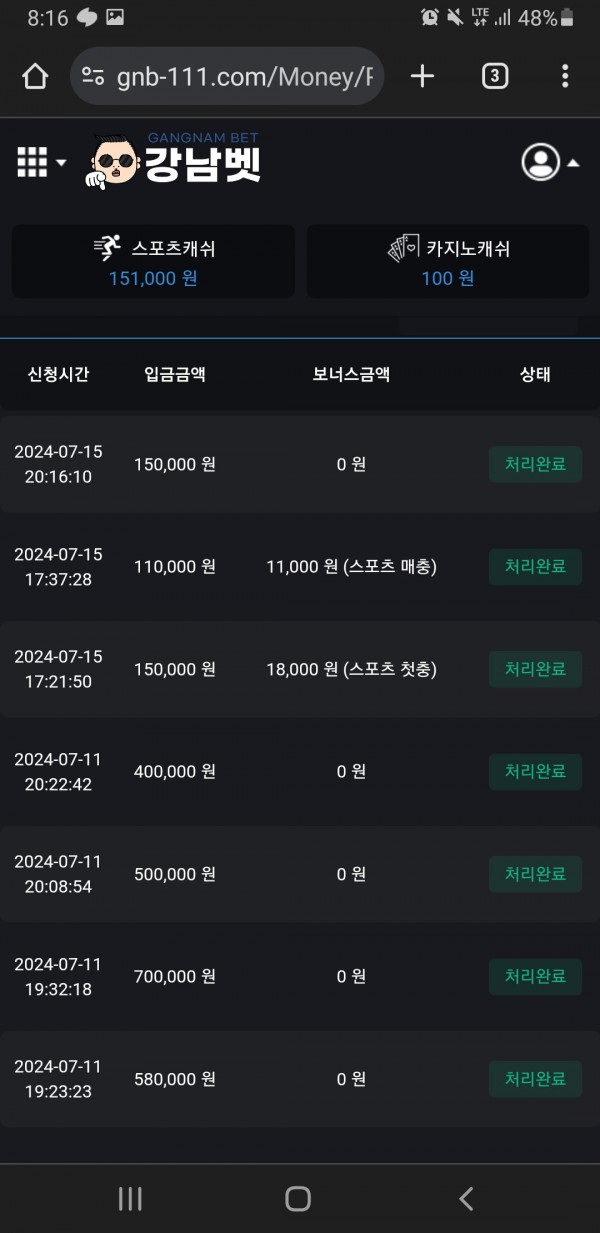
Task: Open a new tab with plus icon
Action: tap(422, 76)
